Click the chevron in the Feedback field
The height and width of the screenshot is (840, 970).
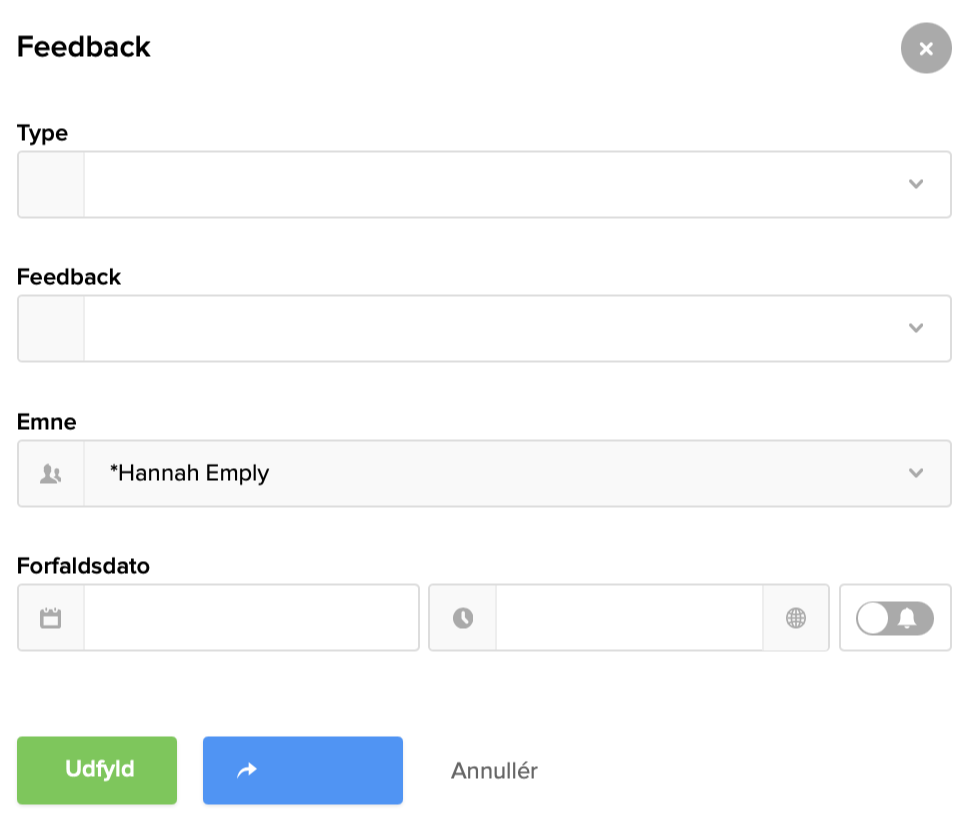pos(916,328)
